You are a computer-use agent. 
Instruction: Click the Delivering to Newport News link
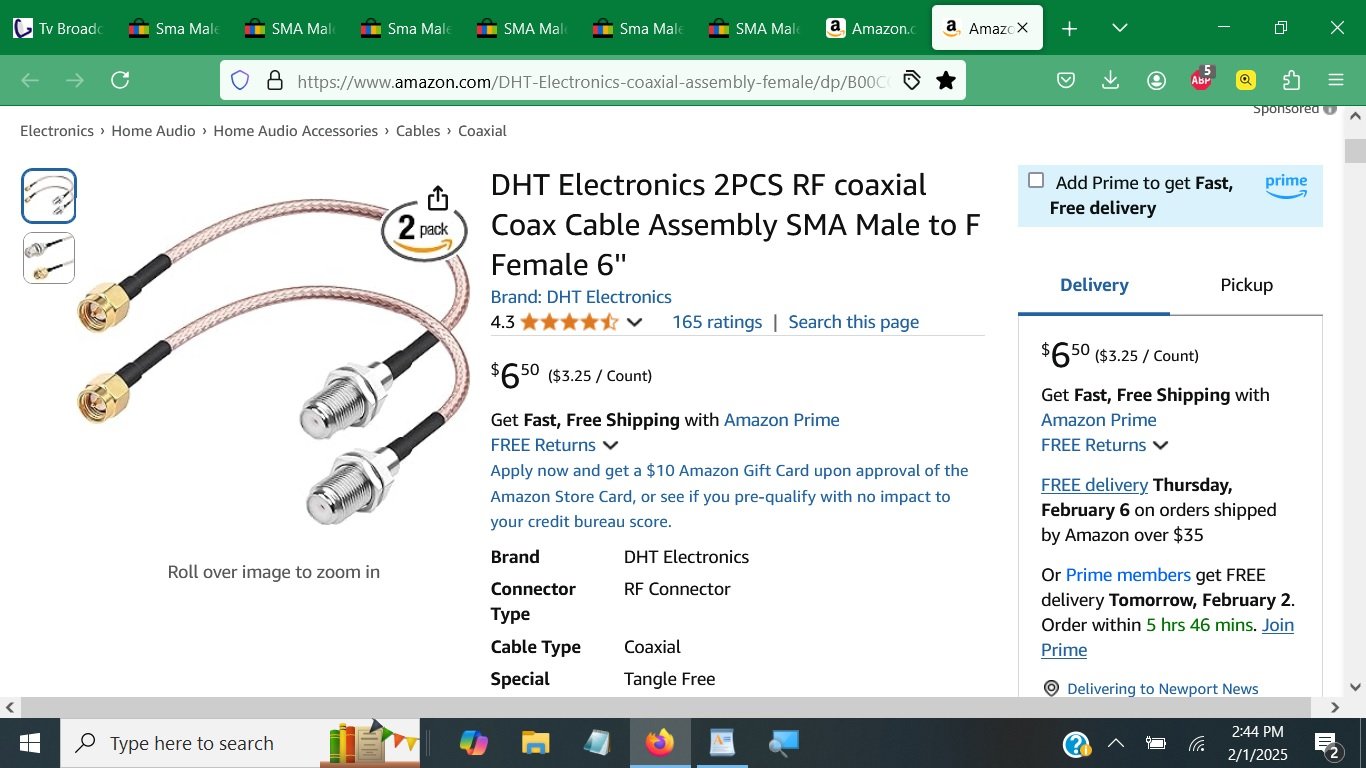pos(1163,689)
